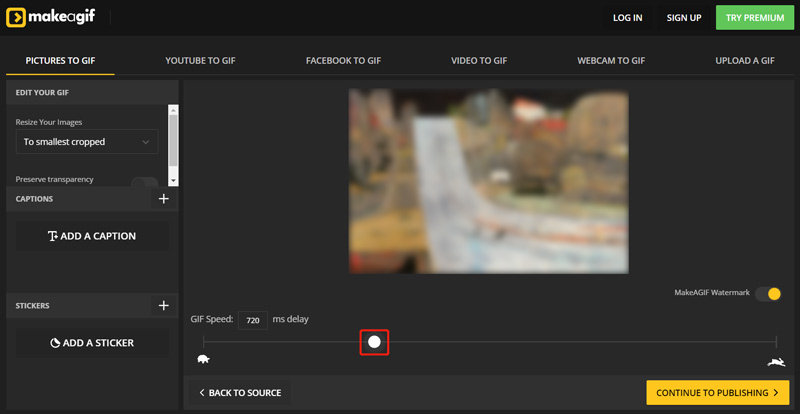Click the plus icon beside Stickers
This screenshot has width=800, height=414.
click(164, 306)
